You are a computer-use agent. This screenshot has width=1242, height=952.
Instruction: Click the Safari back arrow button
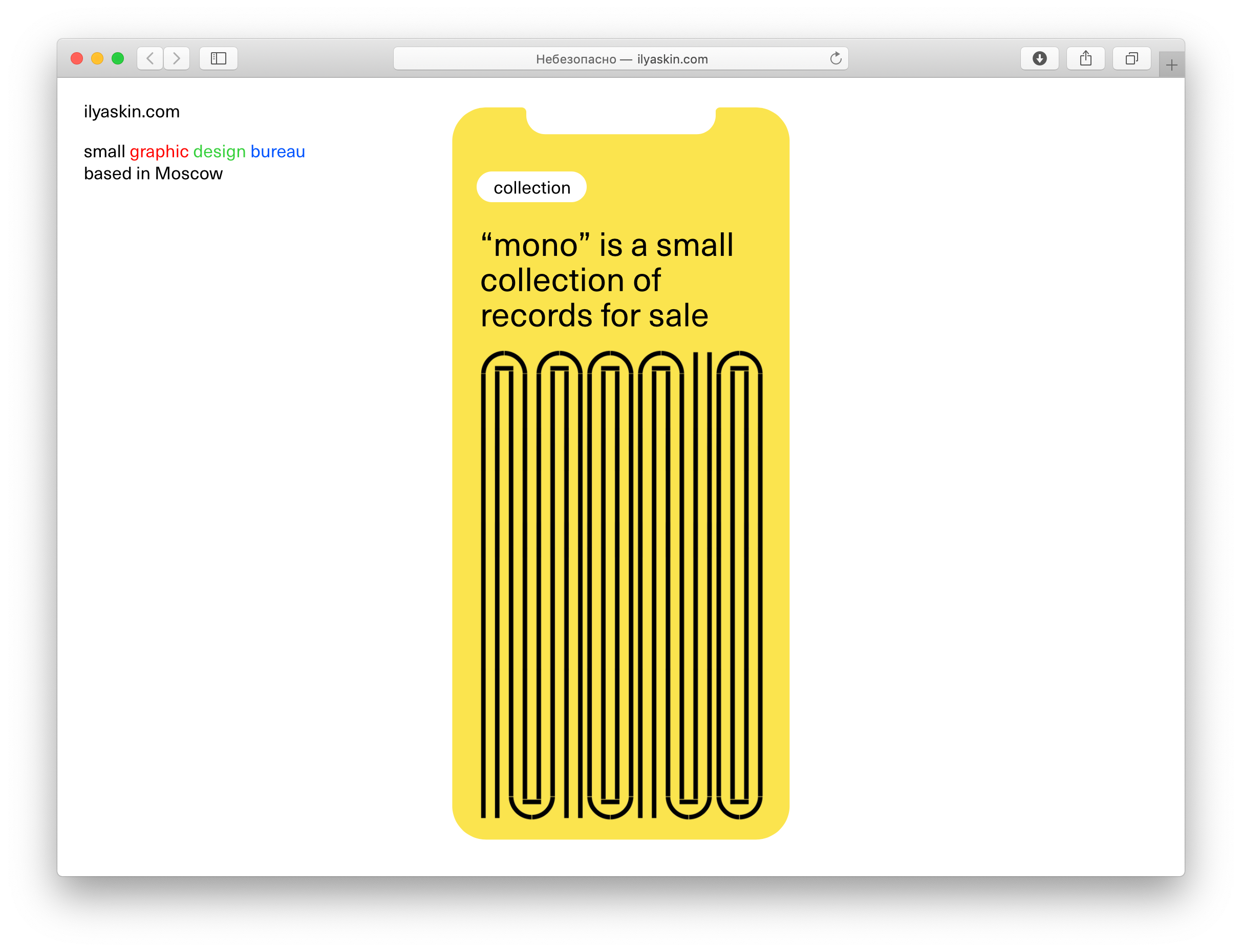point(149,58)
